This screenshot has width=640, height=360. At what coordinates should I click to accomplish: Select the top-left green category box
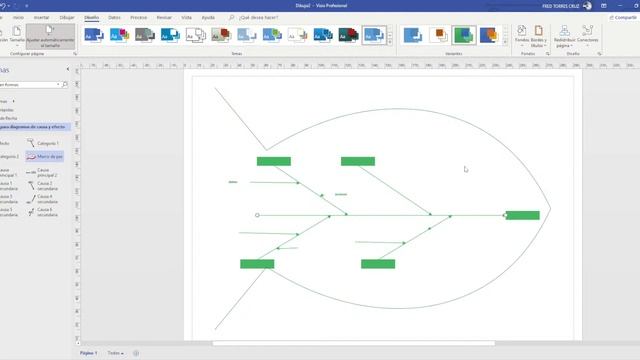point(274,161)
